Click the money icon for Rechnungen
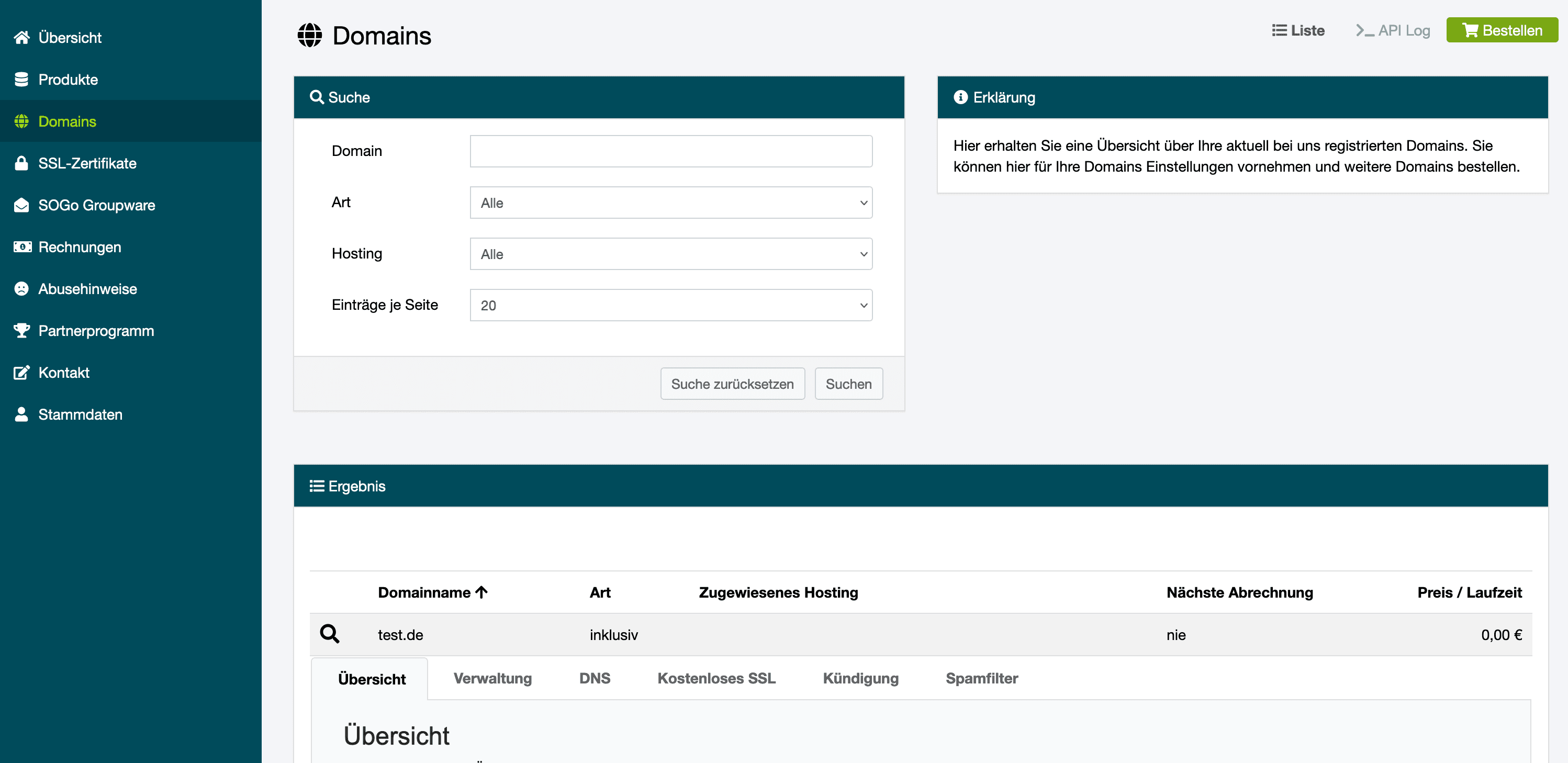The width and height of the screenshot is (1568, 763). click(22, 247)
